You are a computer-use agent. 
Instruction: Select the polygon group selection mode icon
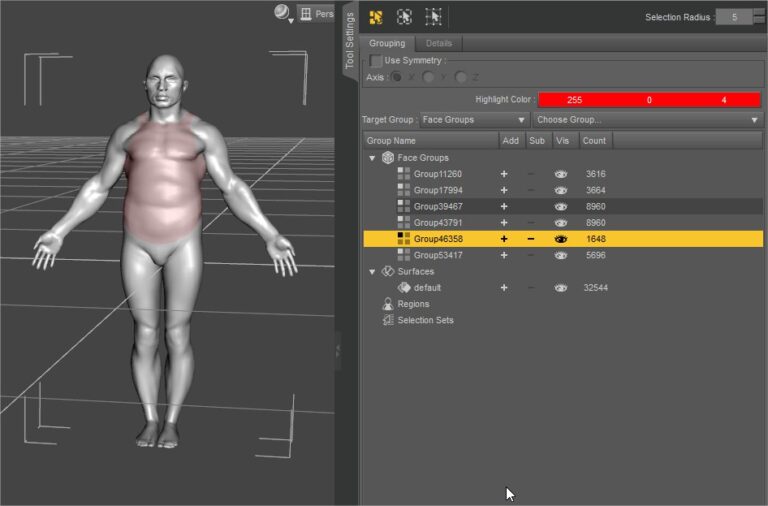click(x=376, y=17)
